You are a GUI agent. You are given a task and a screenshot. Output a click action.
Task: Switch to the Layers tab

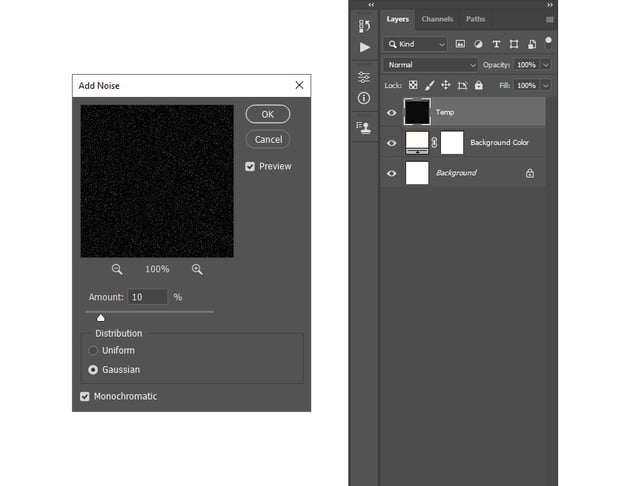tap(398, 19)
